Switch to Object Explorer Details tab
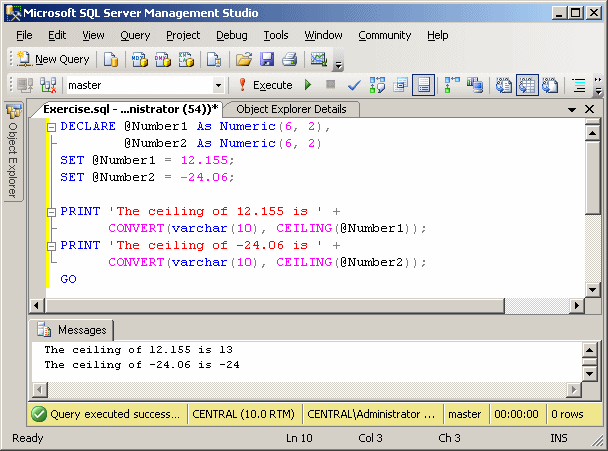 click(291, 109)
